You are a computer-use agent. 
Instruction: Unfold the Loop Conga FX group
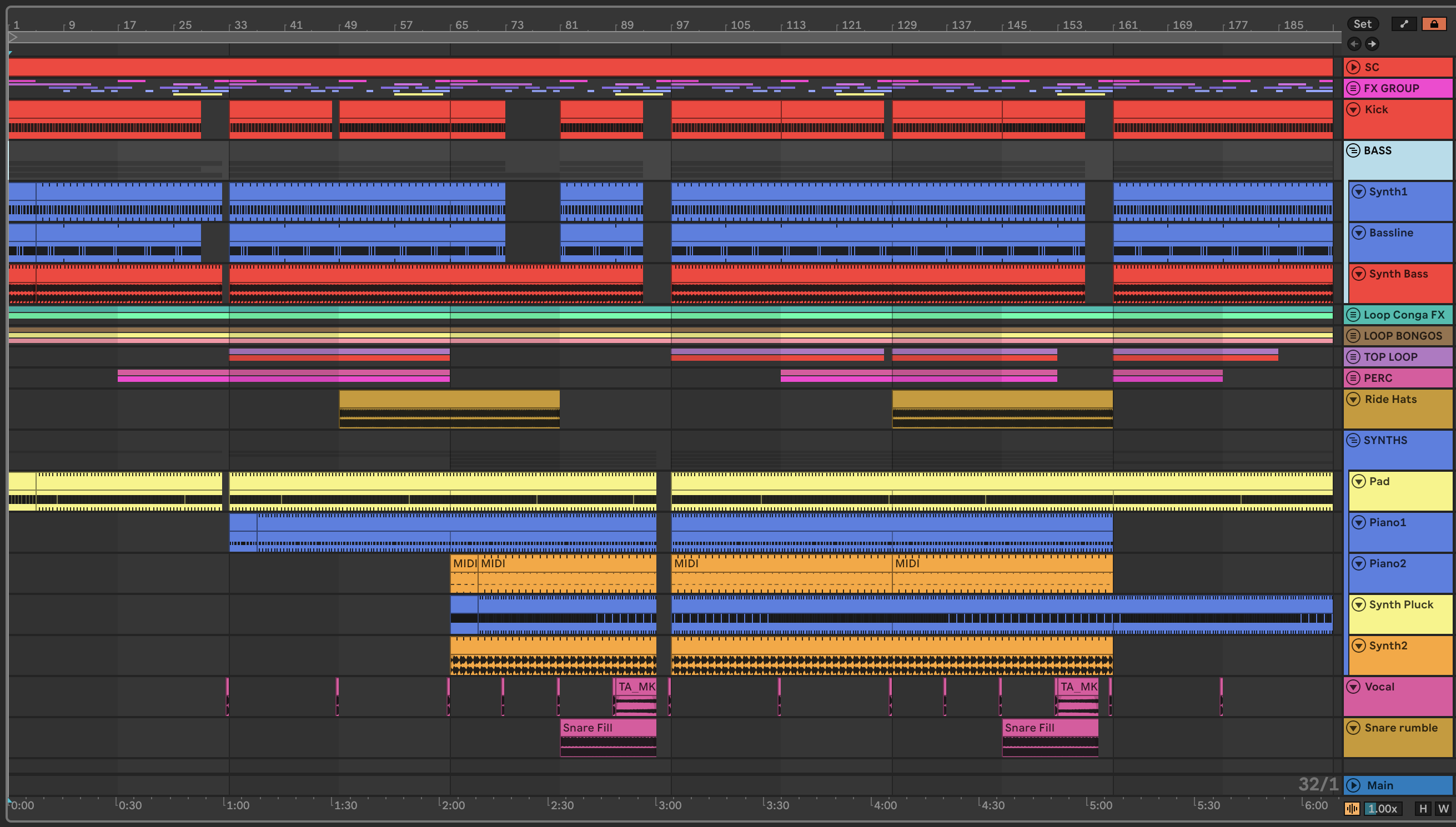click(1353, 315)
